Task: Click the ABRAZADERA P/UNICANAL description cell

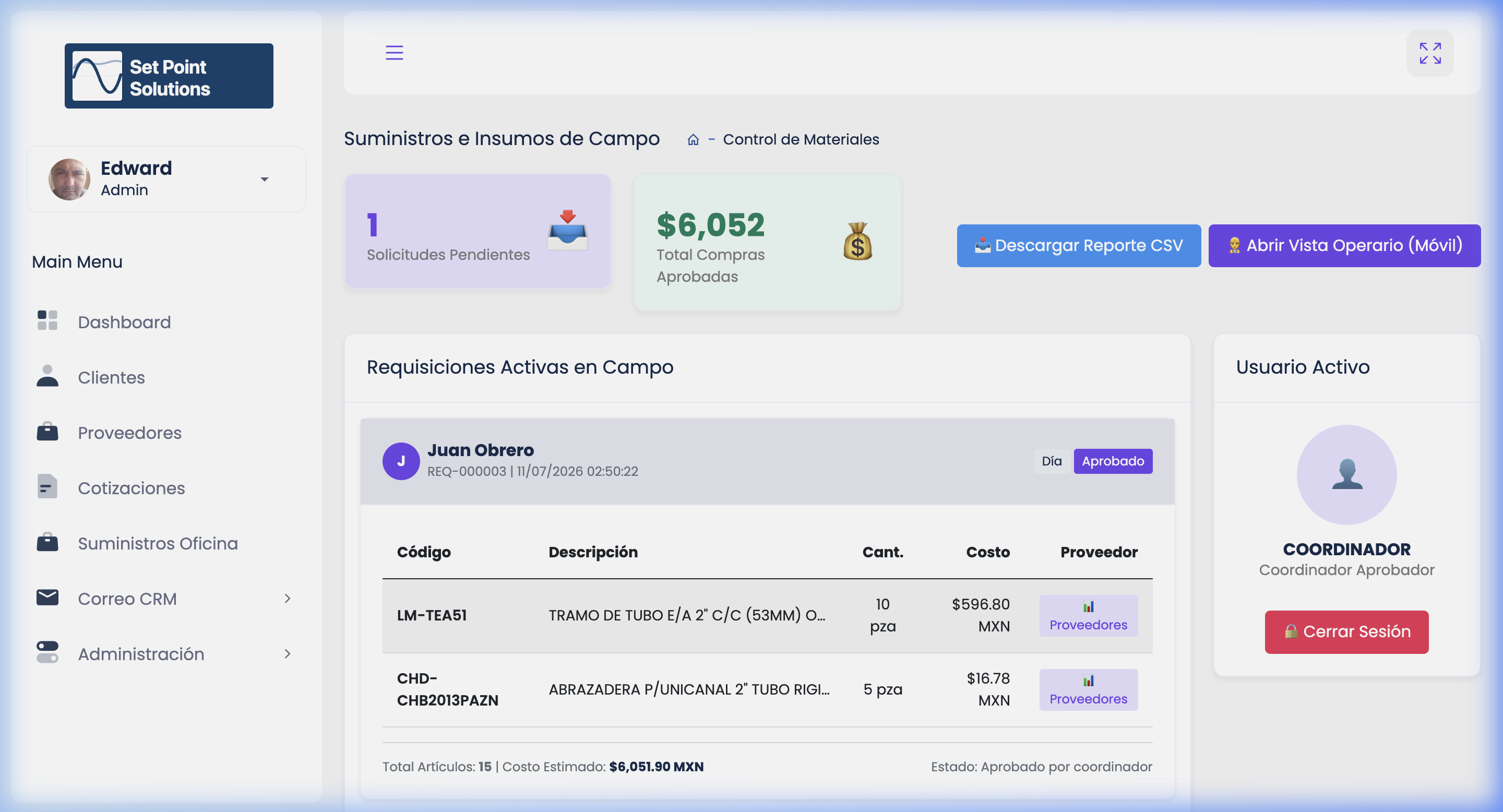Action: (689, 689)
